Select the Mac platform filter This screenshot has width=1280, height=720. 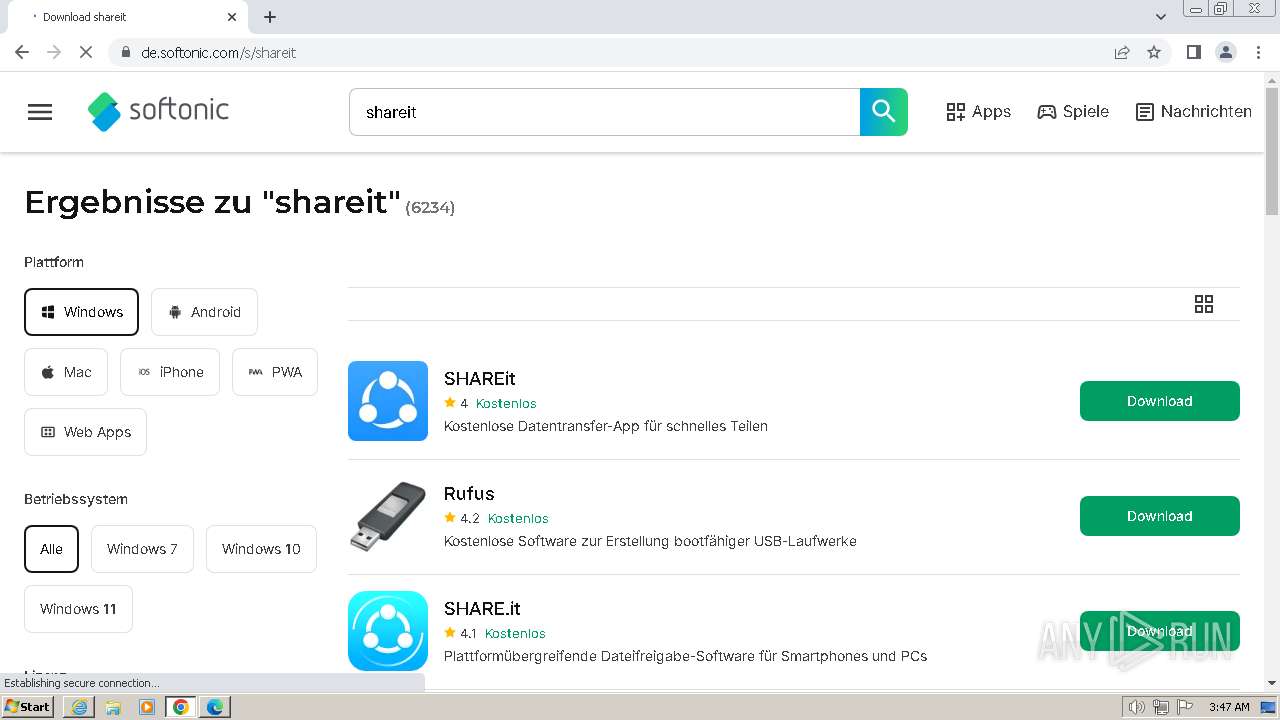(66, 372)
